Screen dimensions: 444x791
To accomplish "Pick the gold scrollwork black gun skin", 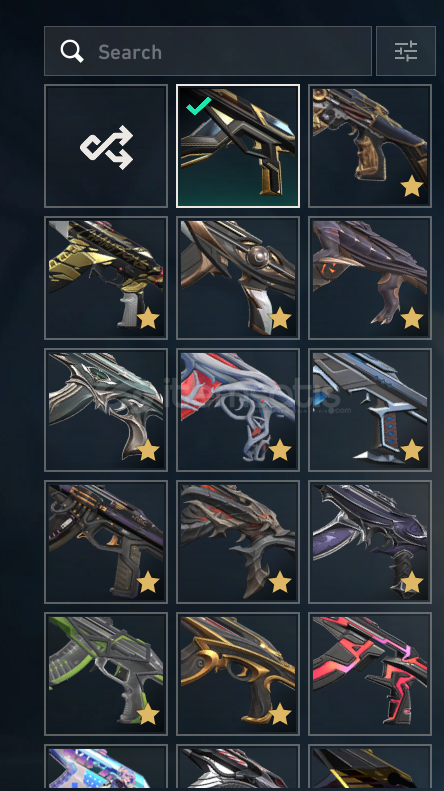I will (238, 674).
